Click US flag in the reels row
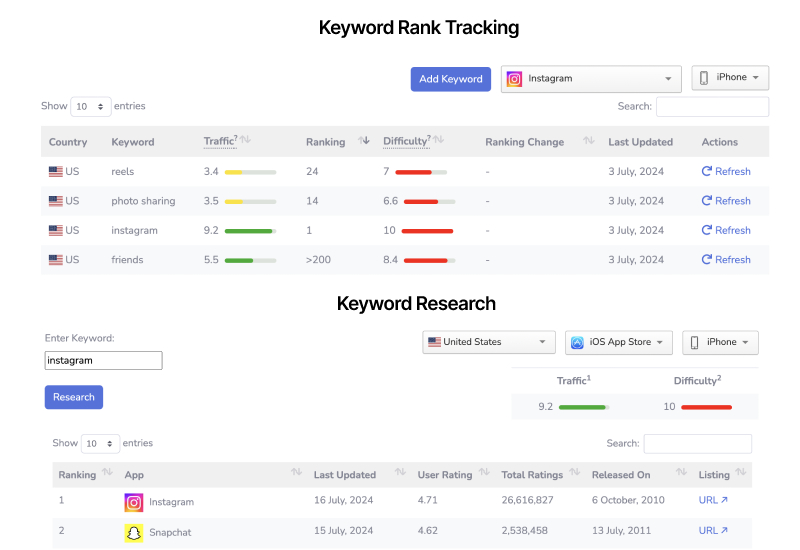Image resolution: width=800 pixels, height=550 pixels. [x=56, y=171]
